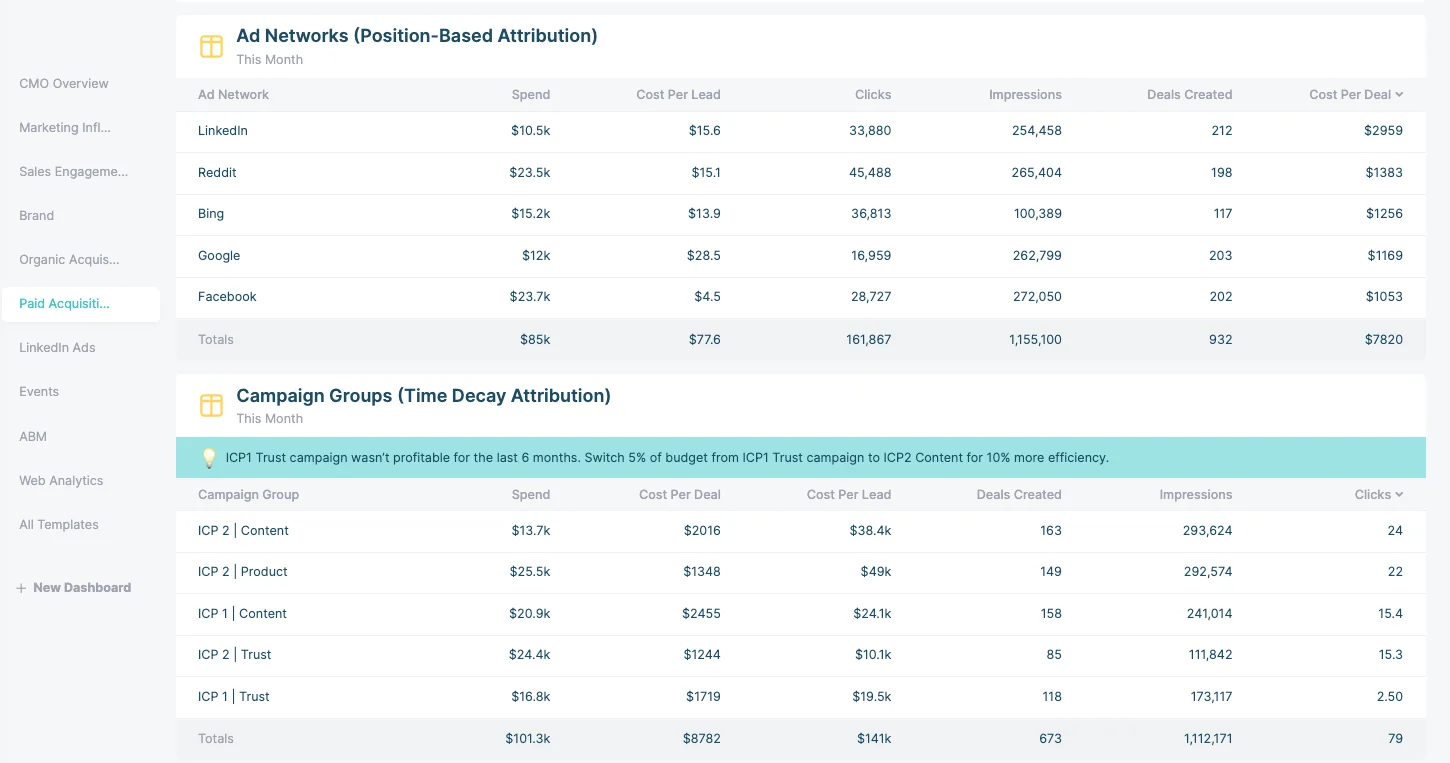The width and height of the screenshot is (1450, 763).
Task: Open the Clicks sort dropdown in Campaign Groups
Action: [1400, 494]
